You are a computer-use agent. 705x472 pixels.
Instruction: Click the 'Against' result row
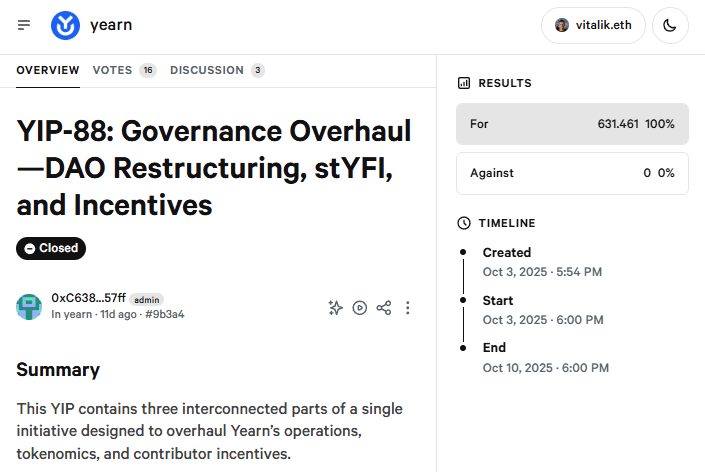coord(572,173)
